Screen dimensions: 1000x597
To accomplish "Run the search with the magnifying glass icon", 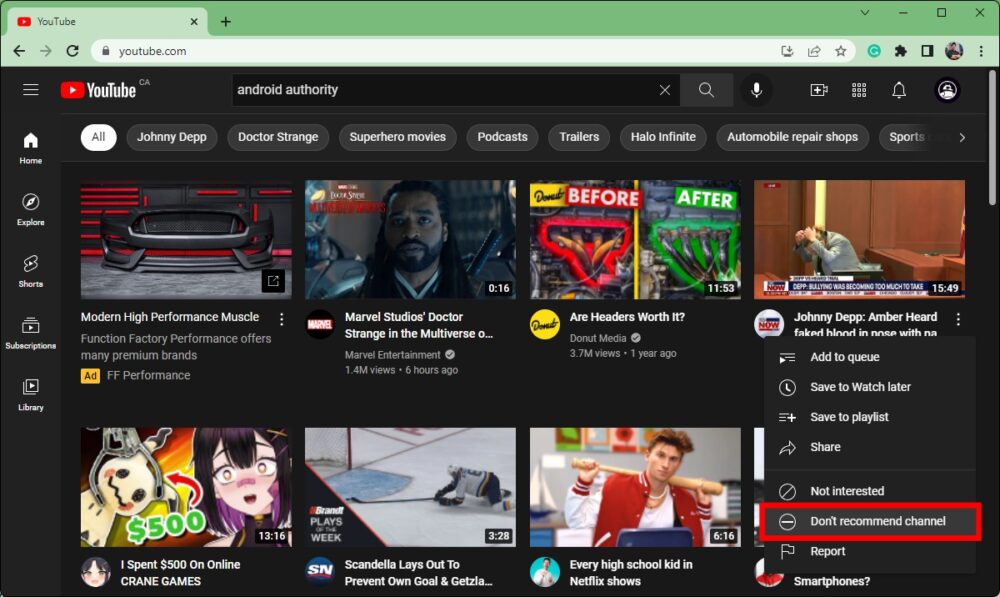I will pyautogui.click(x=706, y=89).
